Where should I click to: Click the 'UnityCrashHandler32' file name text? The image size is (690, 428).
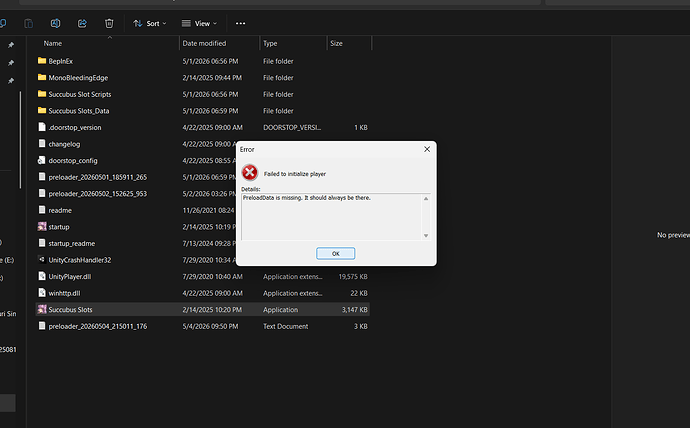[x=80, y=260]
